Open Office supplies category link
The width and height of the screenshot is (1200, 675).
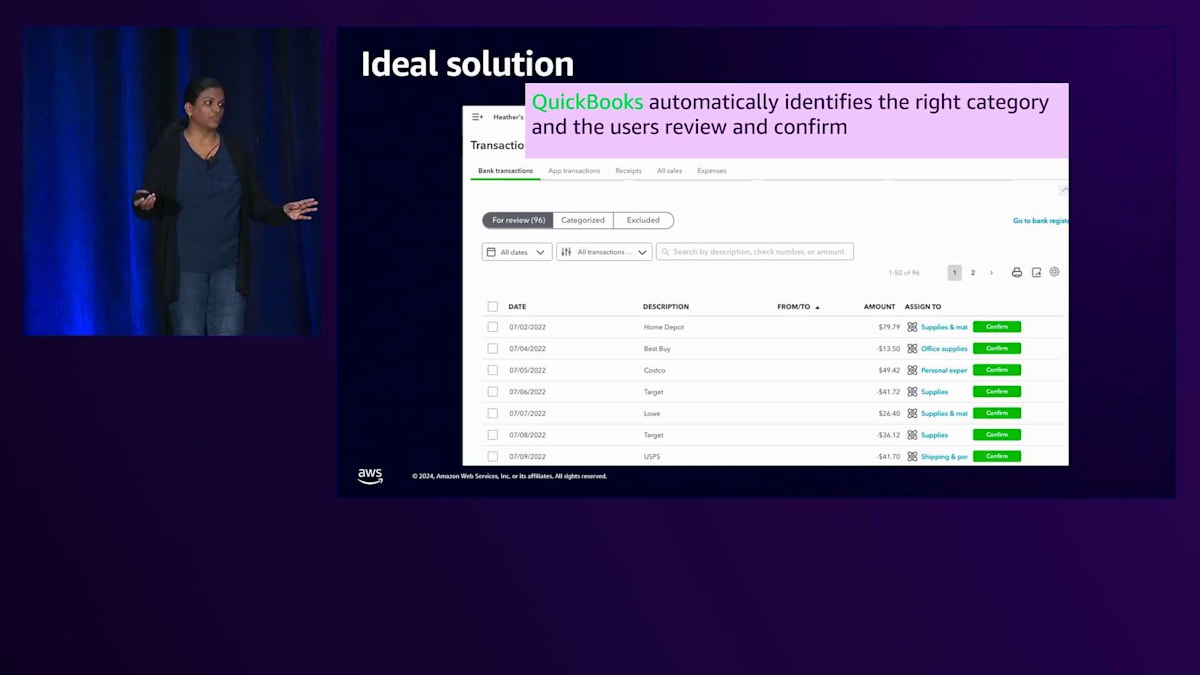(944, 349)
